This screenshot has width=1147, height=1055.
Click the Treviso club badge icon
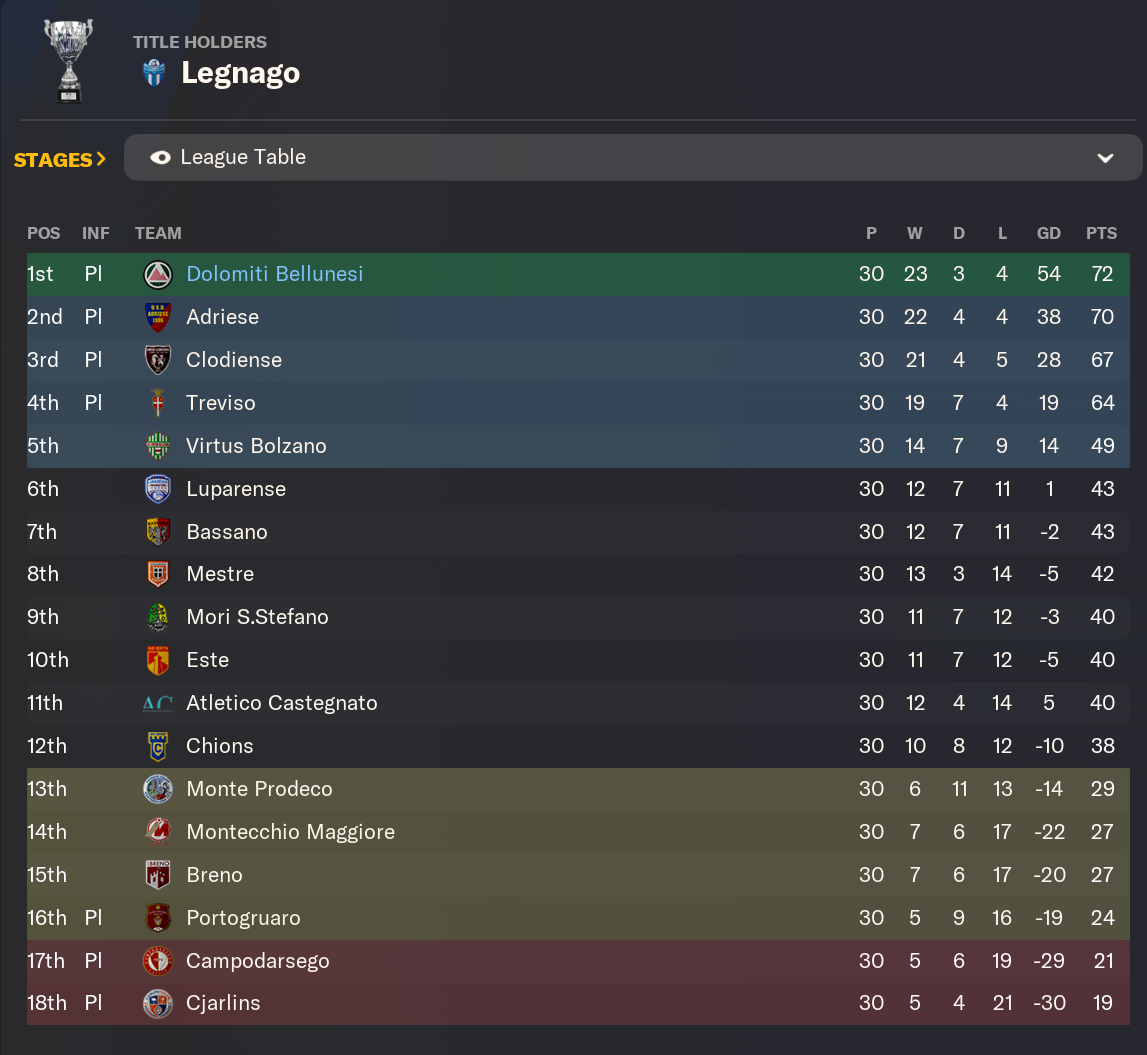(x=157, y=403)
